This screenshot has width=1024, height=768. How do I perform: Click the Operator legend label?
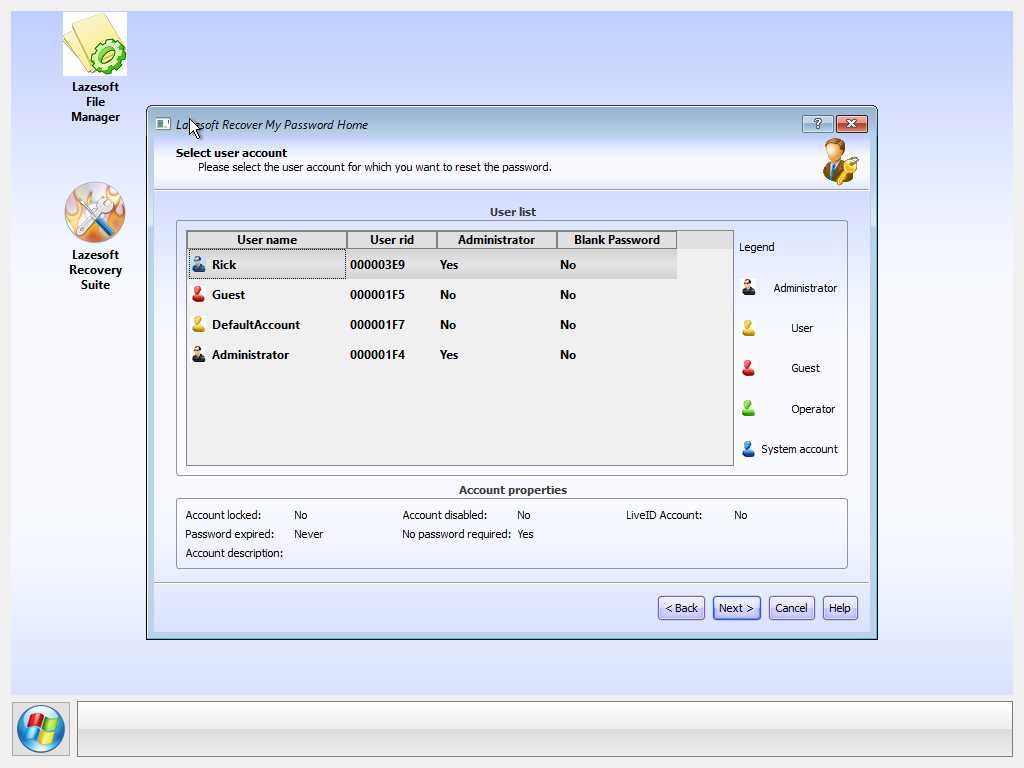click(813, 409)
